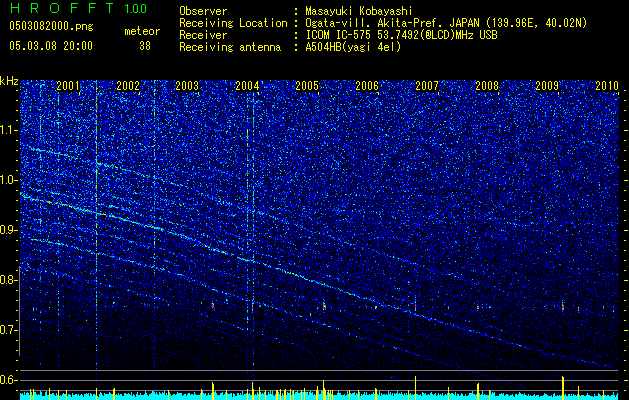
Task: Click the 0.7 frequency axis label
Action: click(x=8, y=330)
